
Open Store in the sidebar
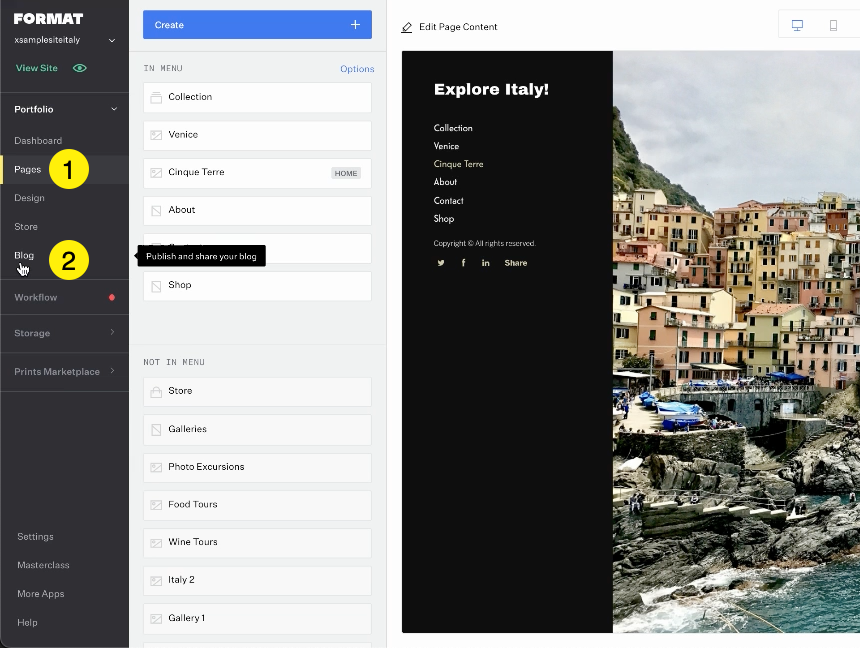click(x=26, y=227)
